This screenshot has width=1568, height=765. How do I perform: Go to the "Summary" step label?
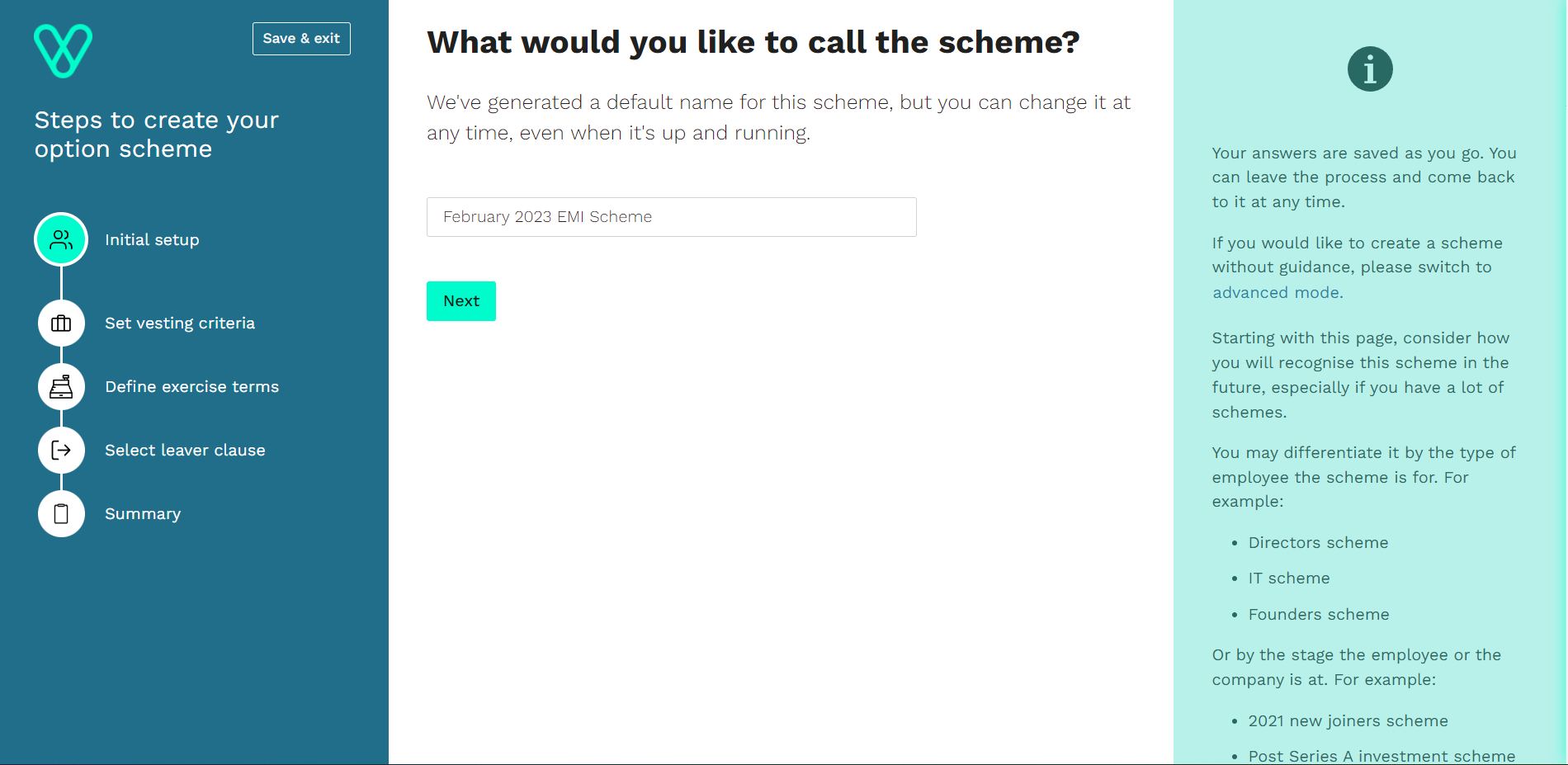[x=142, y=513]
